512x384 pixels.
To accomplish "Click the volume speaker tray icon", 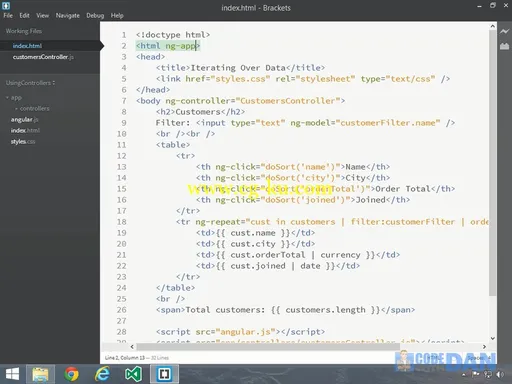I will 500,375.
